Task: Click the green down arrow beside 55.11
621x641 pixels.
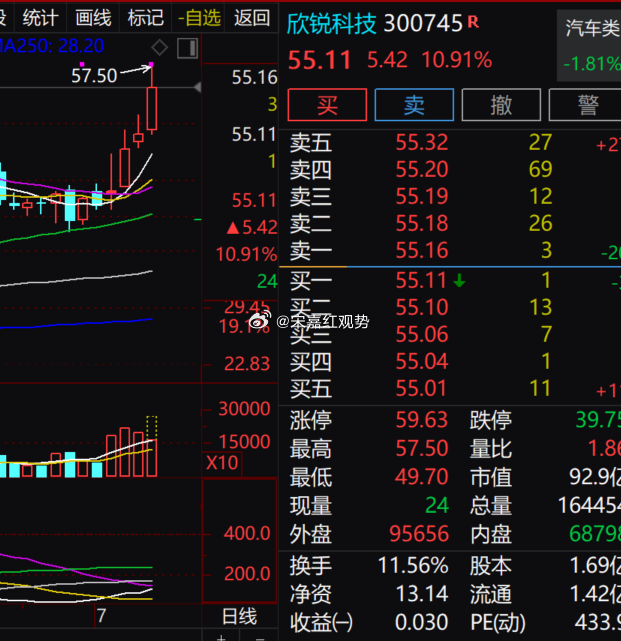Action: pos(460,280)
